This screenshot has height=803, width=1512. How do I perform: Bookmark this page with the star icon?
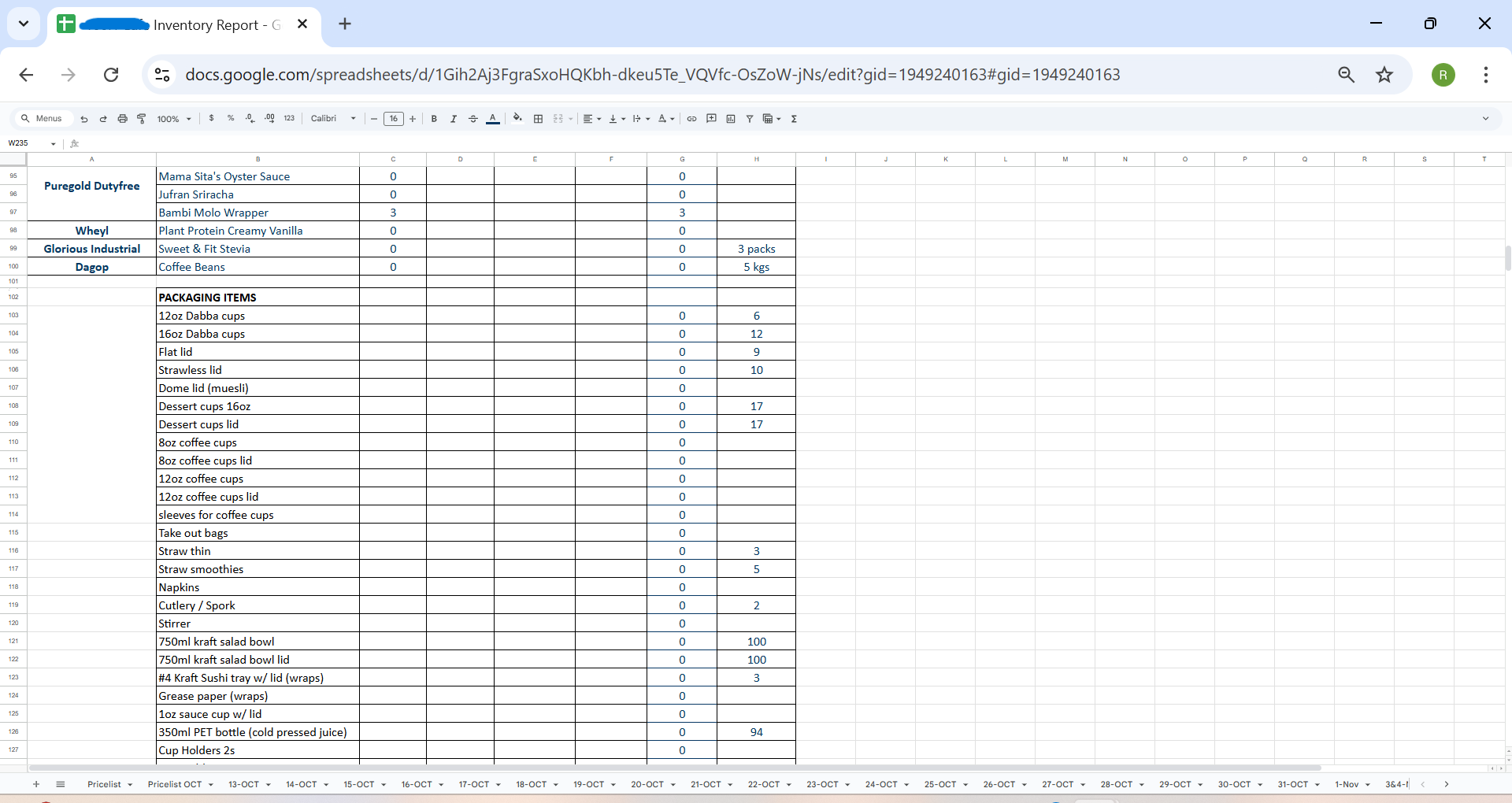click(x=1384, y=75)
